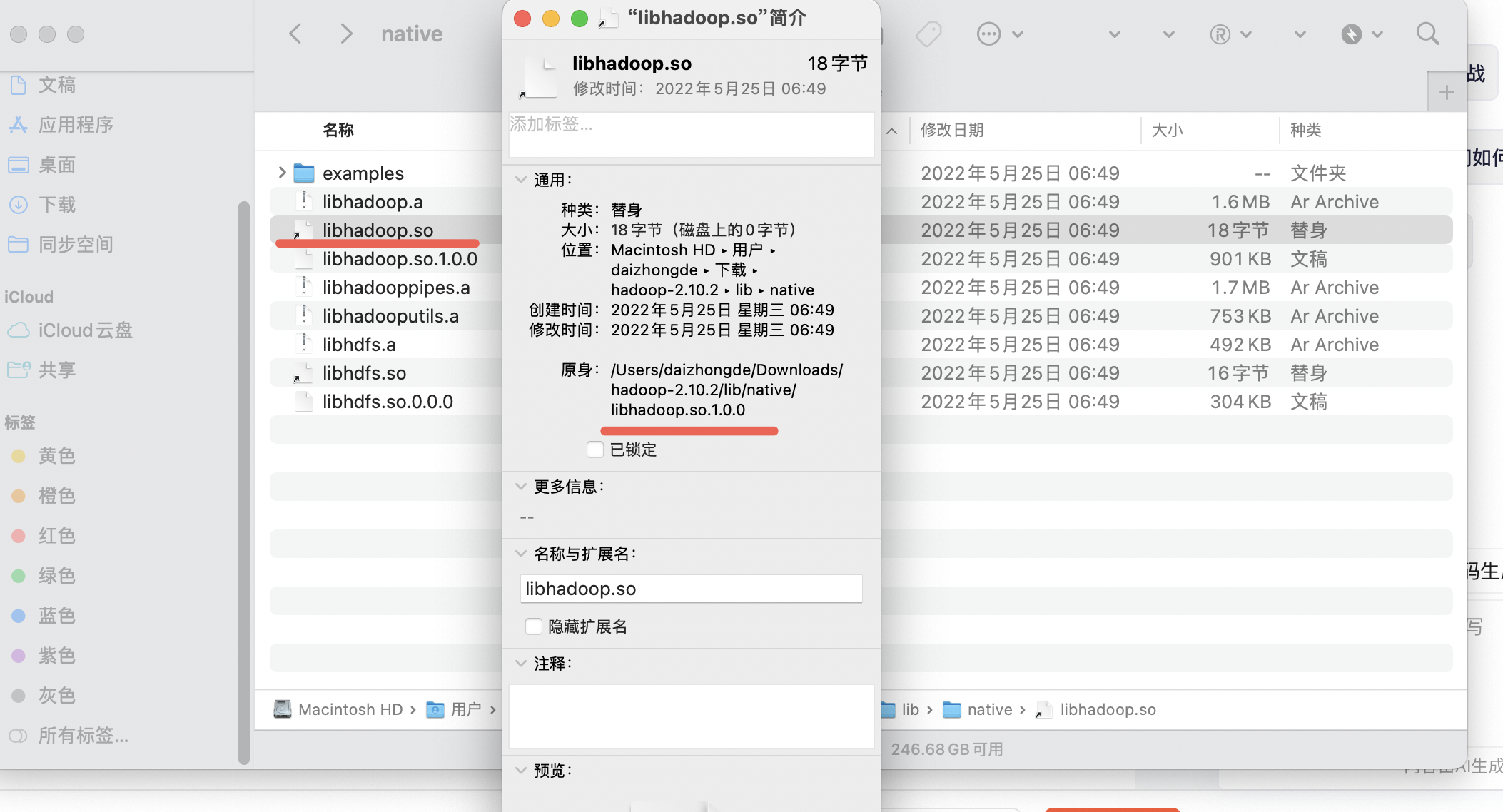Toggle the 已锁定 checkbox

click(595, 450)
